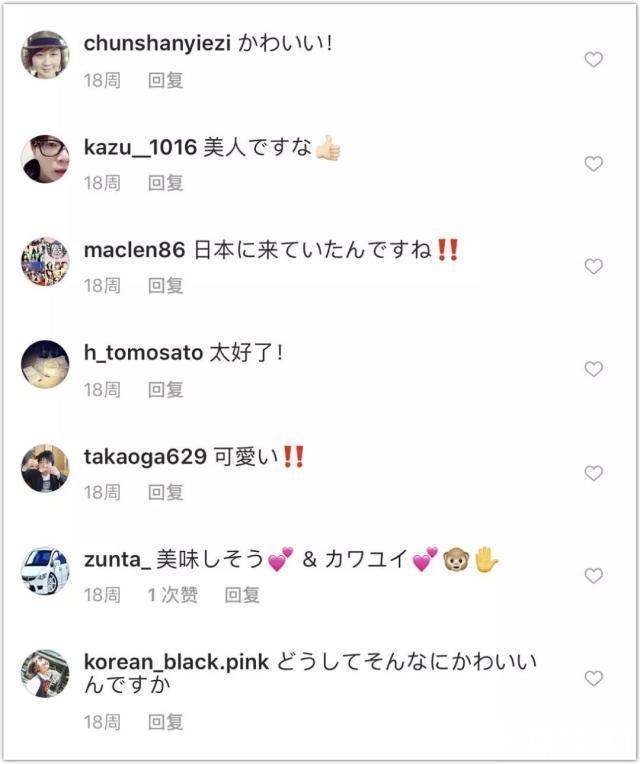Like takaoga629's comment
640x764 pixels.
[593, 472]
